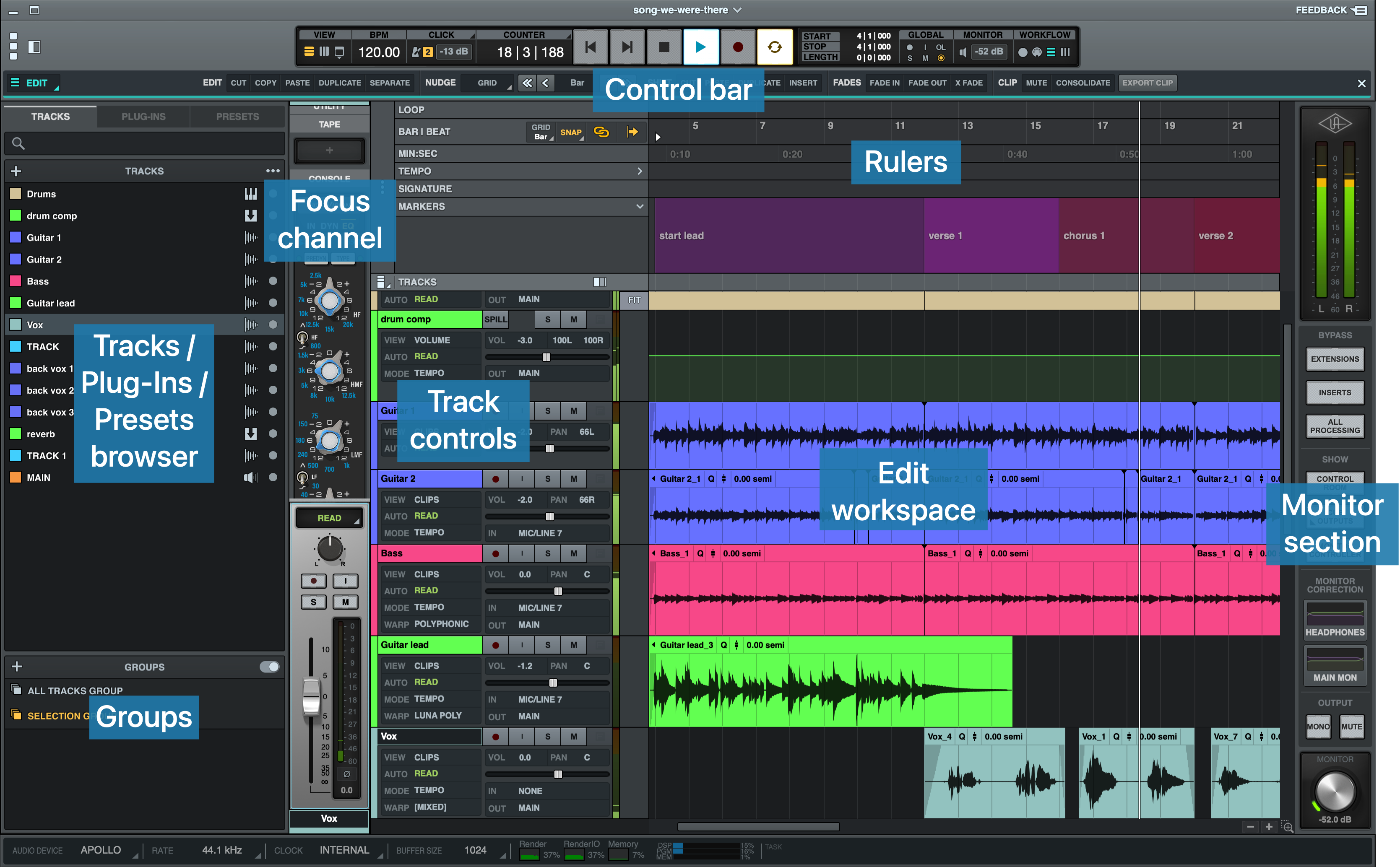Toggle the Loop cycle button

[774, 47]
